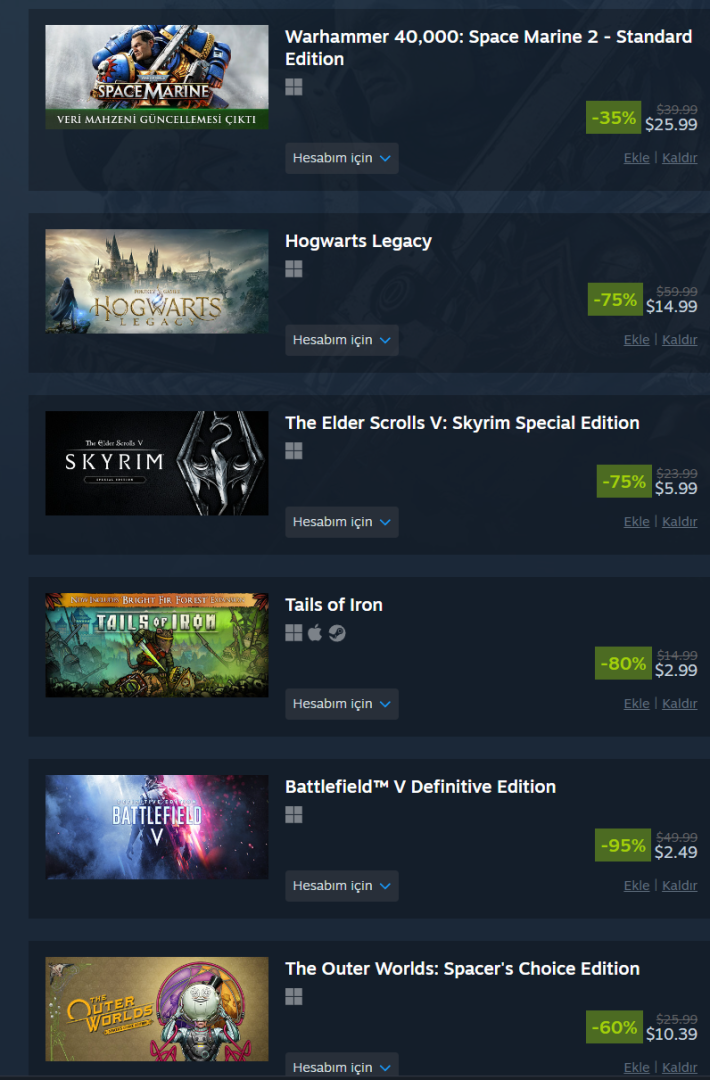This screenshot has height=1080, width=710.
Task: Expand 'Hesabım için' dropdown for Battlefield V
Action: click(x=342, y=885)
